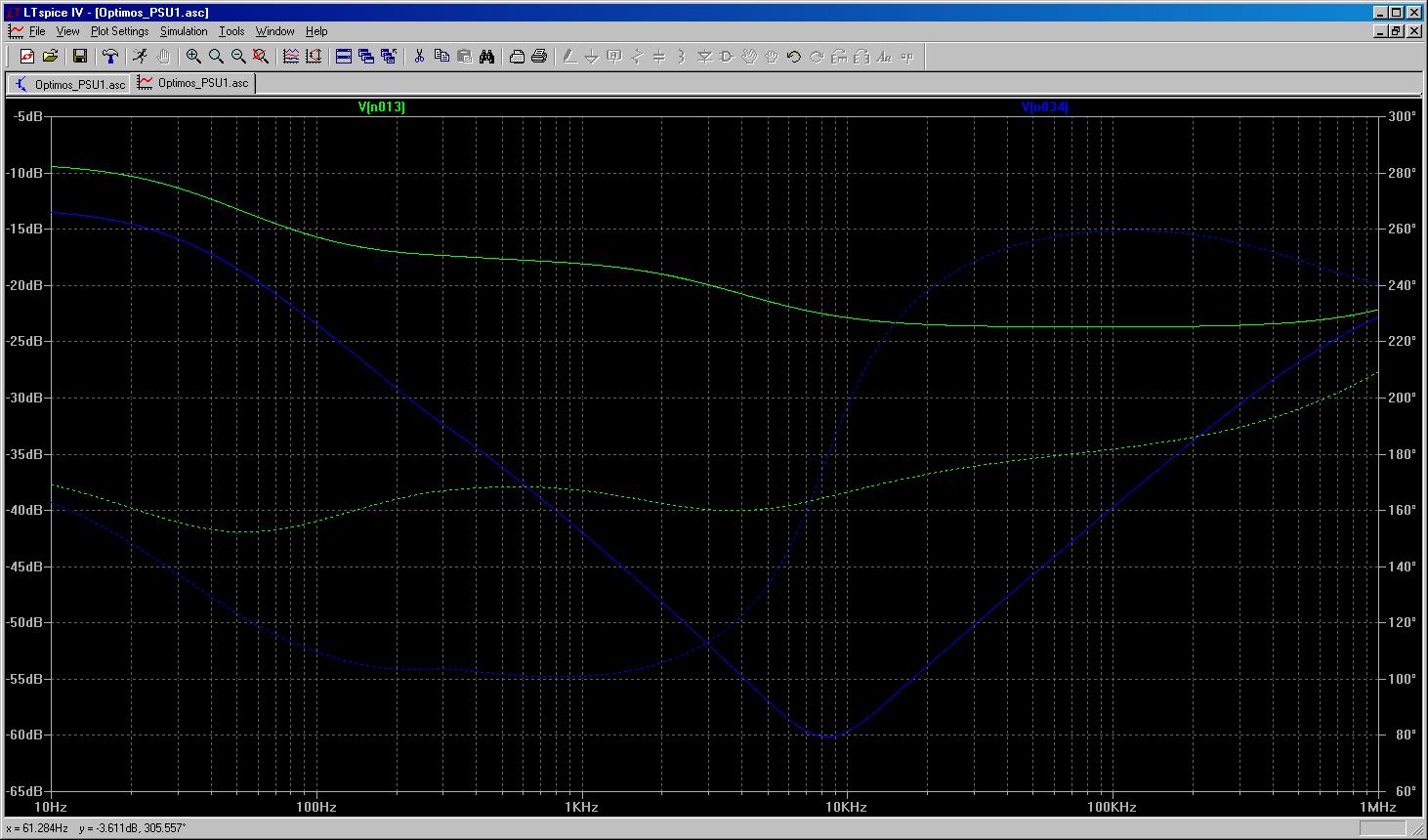This screenshot has height=840, width=1428.
Task: Click the paste clipboard icon
Action: pyautogui.click(x=464, y=57)
